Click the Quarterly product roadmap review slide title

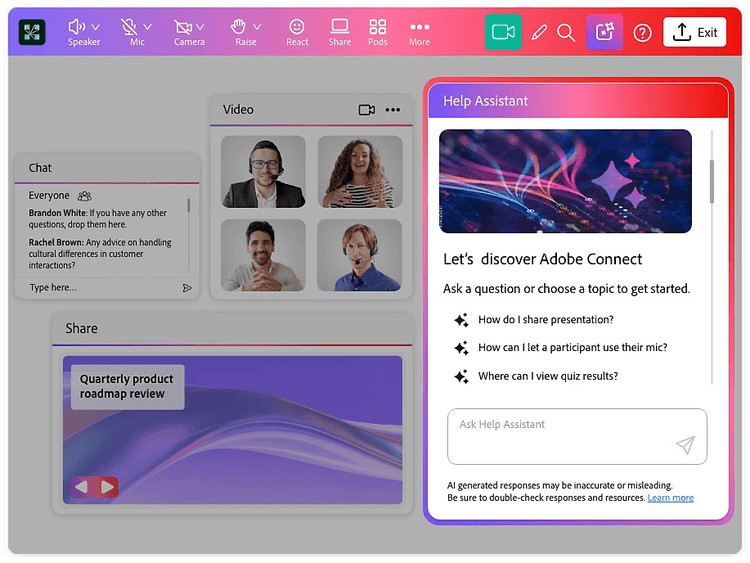[127, 386]
